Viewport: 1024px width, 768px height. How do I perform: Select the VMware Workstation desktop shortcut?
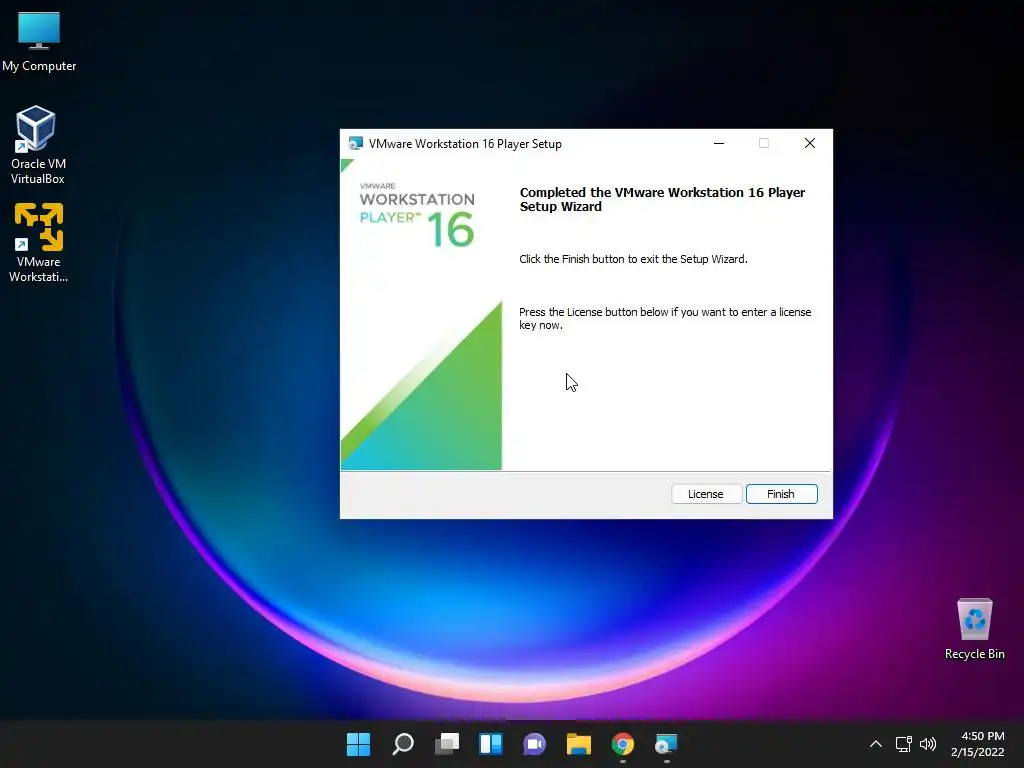[x=38, y=243]
